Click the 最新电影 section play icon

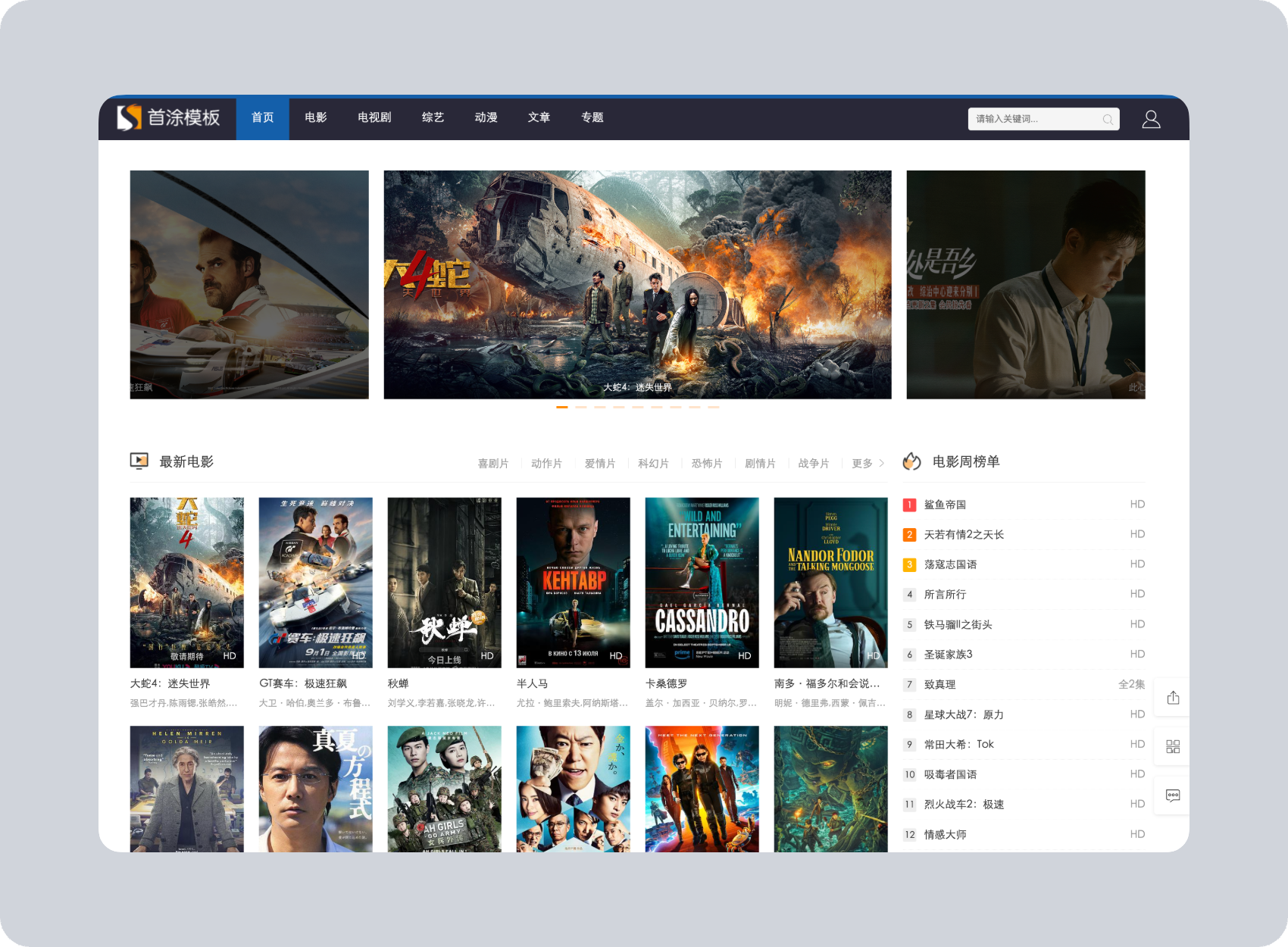pos(139,461)
